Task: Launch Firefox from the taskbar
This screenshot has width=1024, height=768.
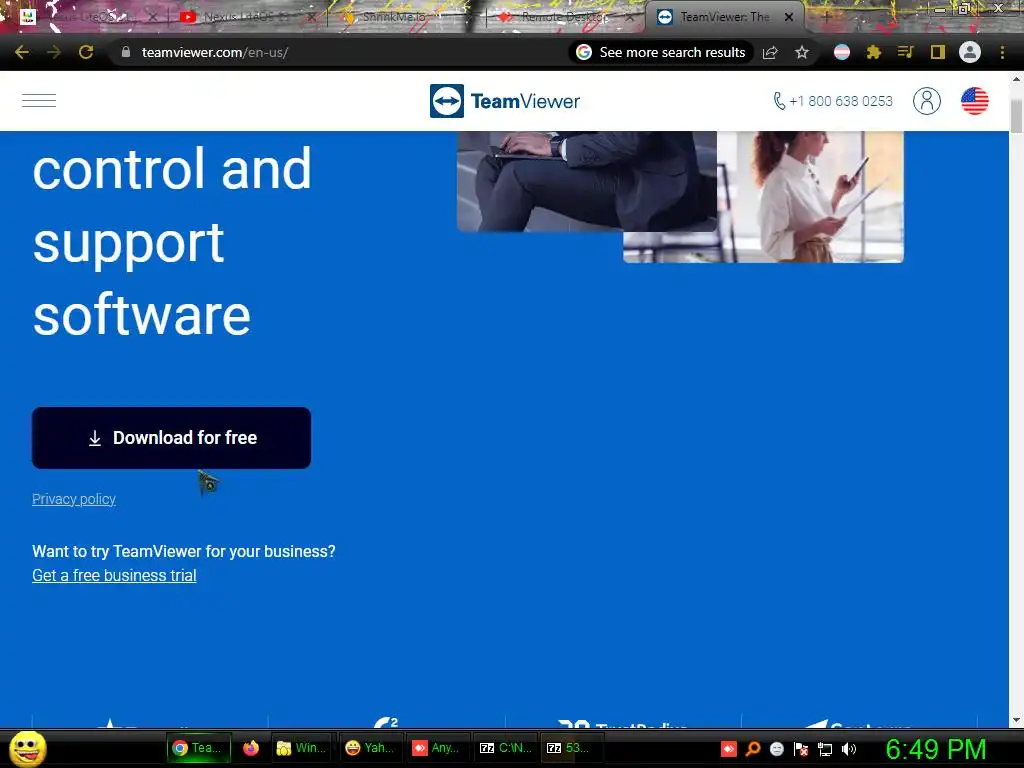Action: coord(251,748)
